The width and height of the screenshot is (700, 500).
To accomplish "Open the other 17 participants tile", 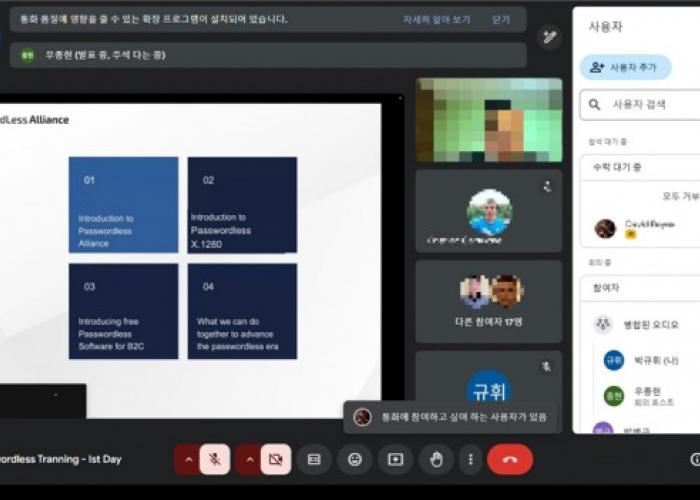I will click(489, 301).
